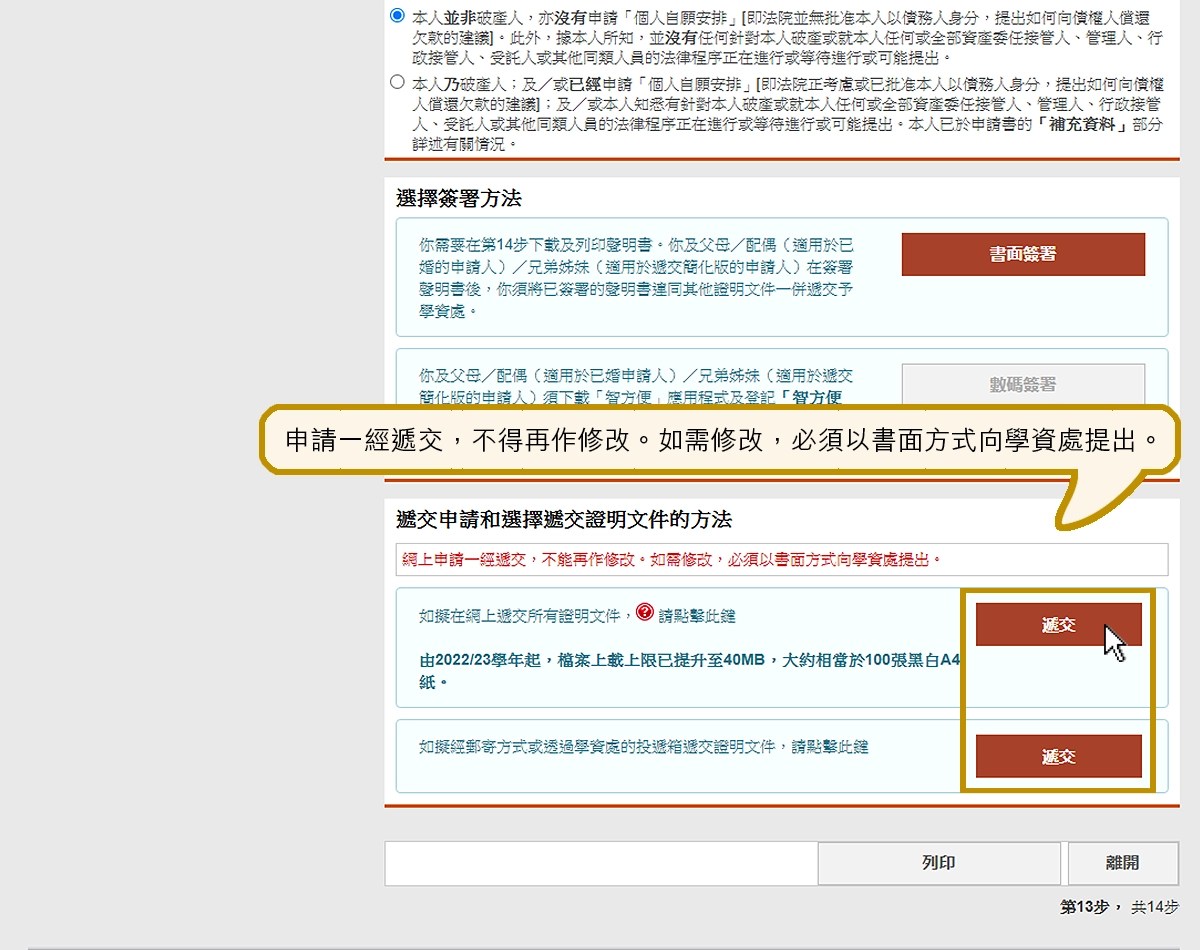Click the 列印 print button
The width and height of the screenshot is (1200, 950).
point(938,863)
